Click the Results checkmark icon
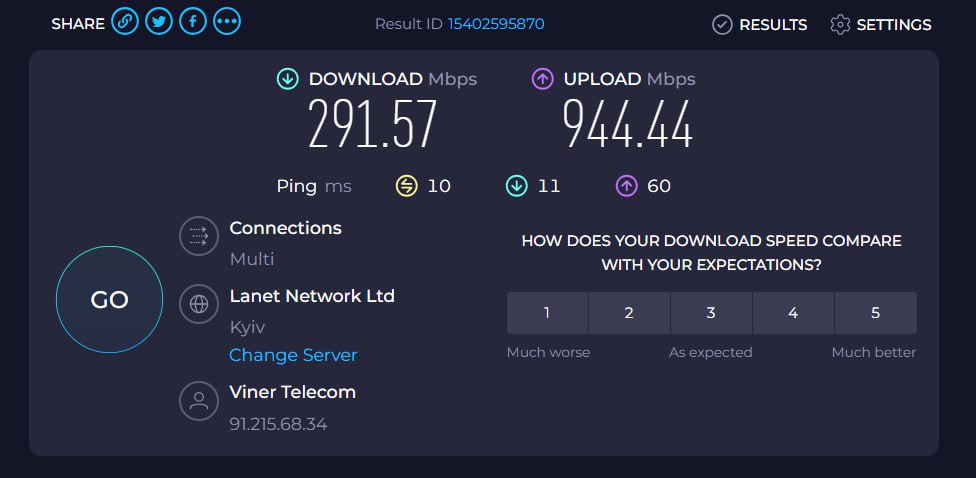Viewport: 976px width, 478px height. pyautogui.click(x=722, y=25)
